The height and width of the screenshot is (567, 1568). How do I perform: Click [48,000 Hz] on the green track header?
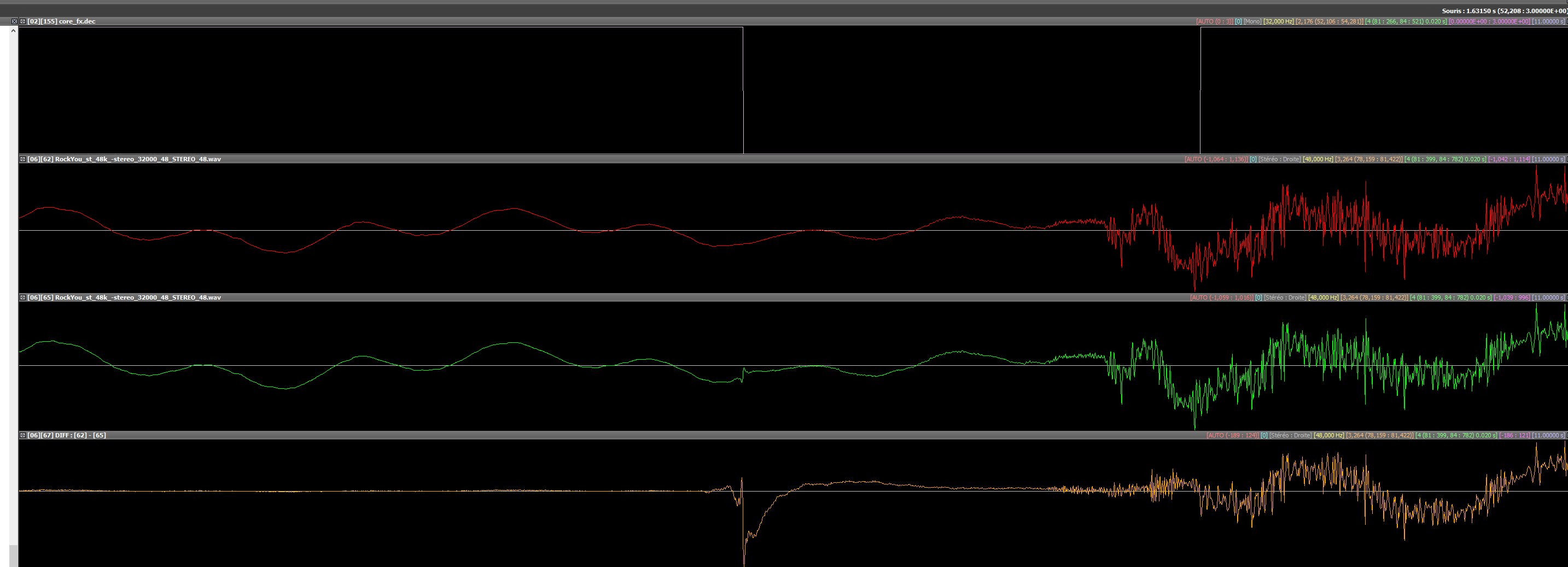click(1322, 297)
